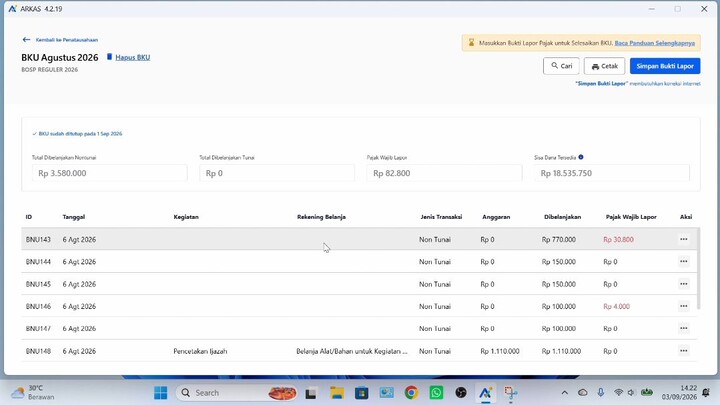Screen dimensions: 720x405
Task: Open File Explorer from taskbar
Action: (x=337, y=393)
